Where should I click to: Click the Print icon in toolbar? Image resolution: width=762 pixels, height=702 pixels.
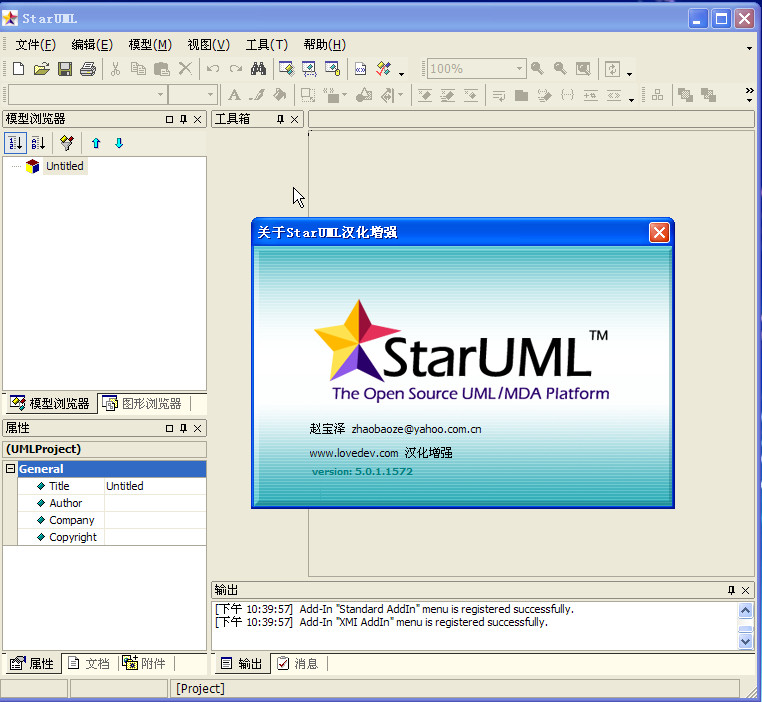pyautogui.click(x=88, y=69)
